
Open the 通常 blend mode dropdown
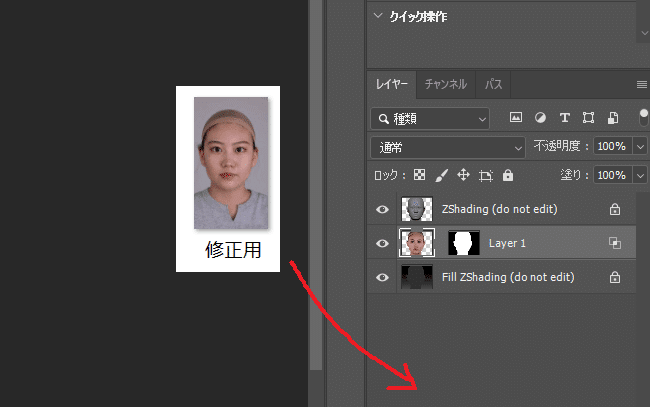tap(448, 148)
